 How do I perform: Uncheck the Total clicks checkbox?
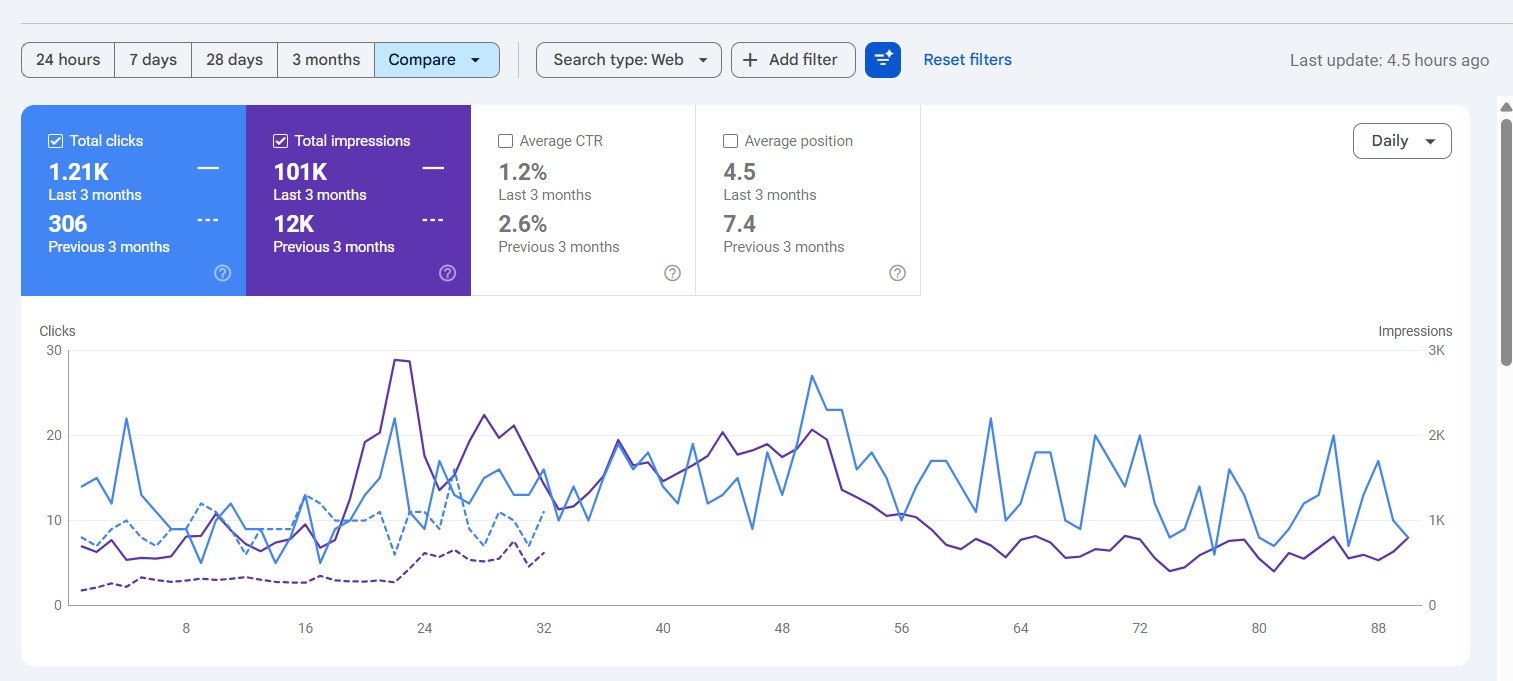pos(56,141)
